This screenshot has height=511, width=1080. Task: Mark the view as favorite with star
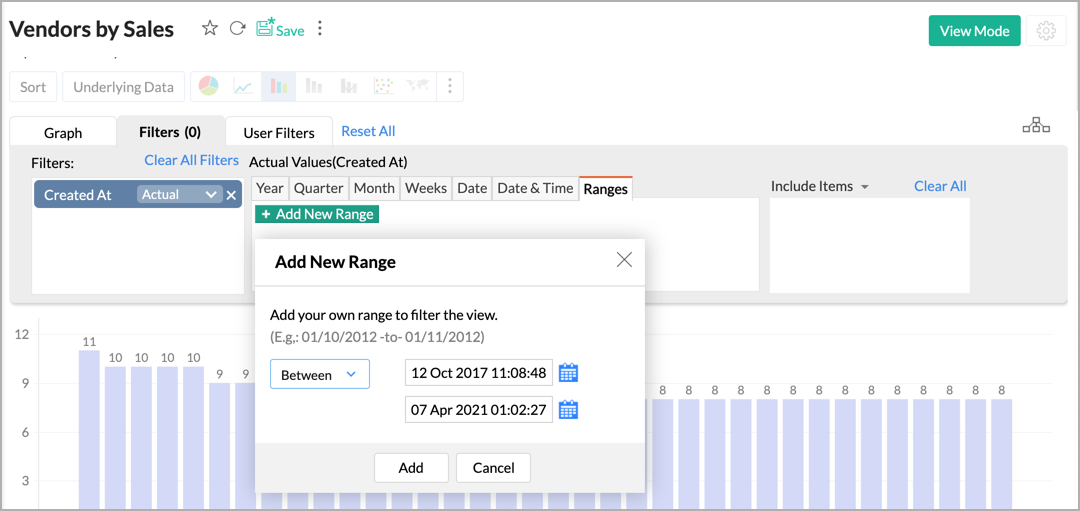coord(210,29)
